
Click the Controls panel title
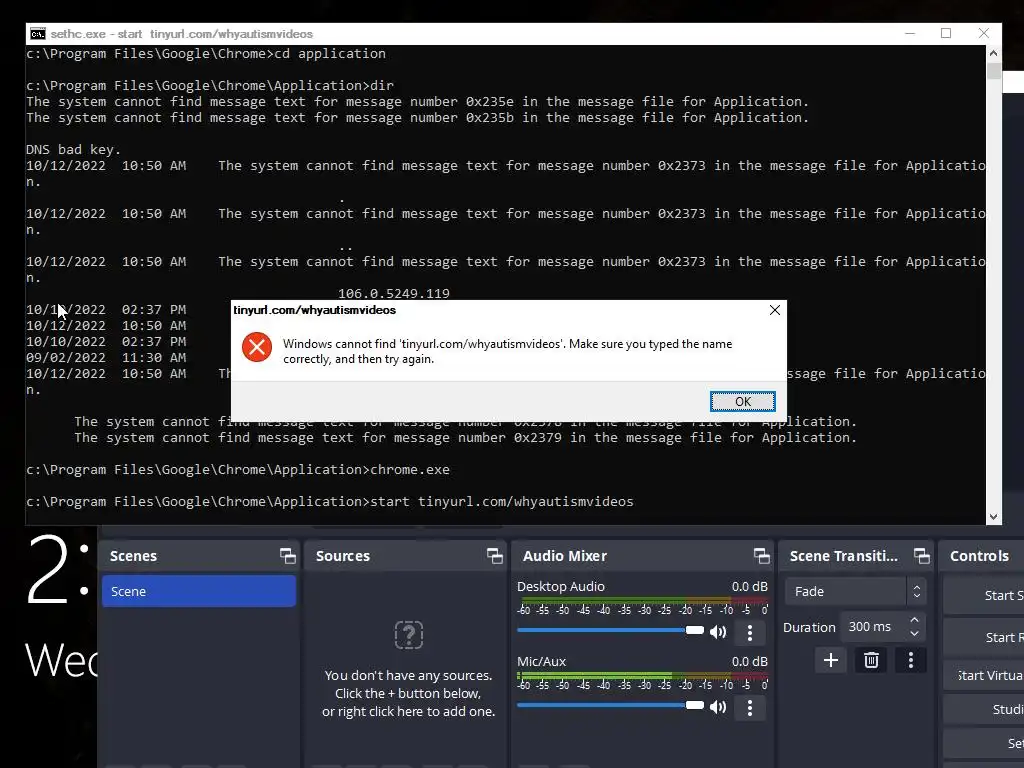pos(979,556)
